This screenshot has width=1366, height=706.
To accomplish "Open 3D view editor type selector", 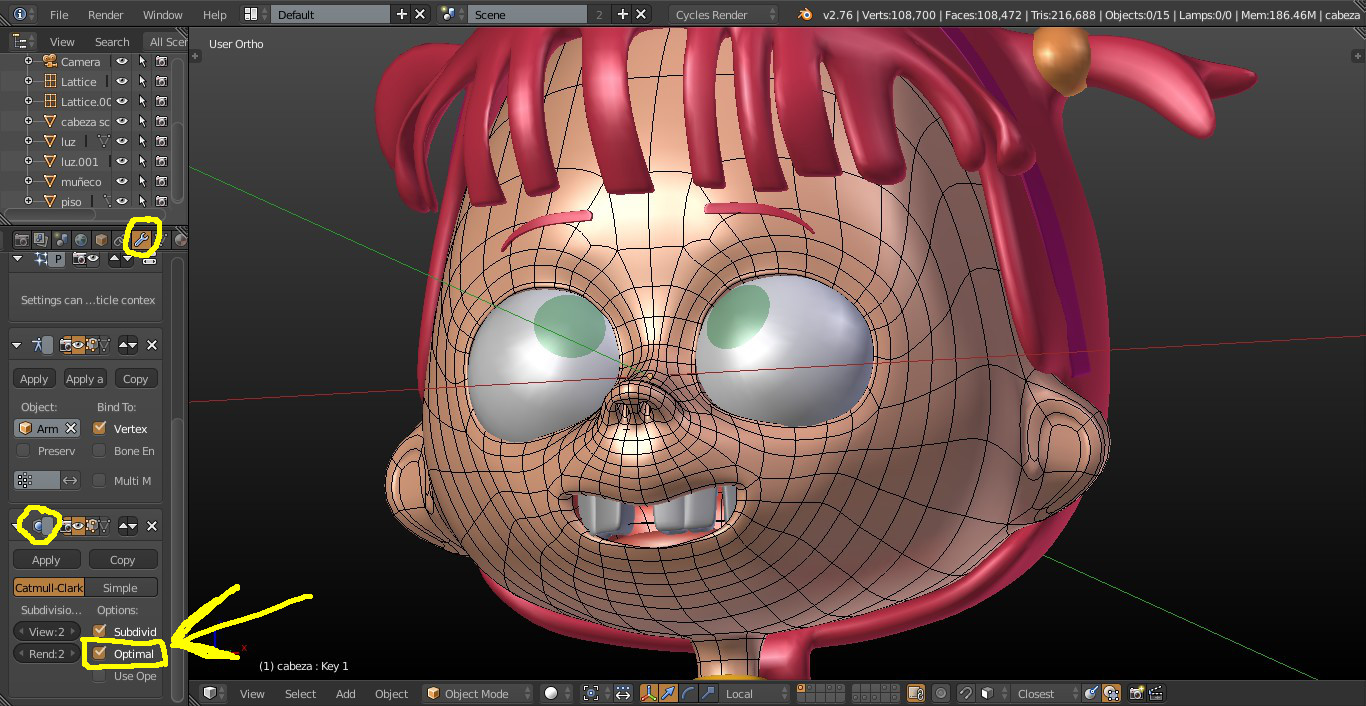I will click(213, 693).
